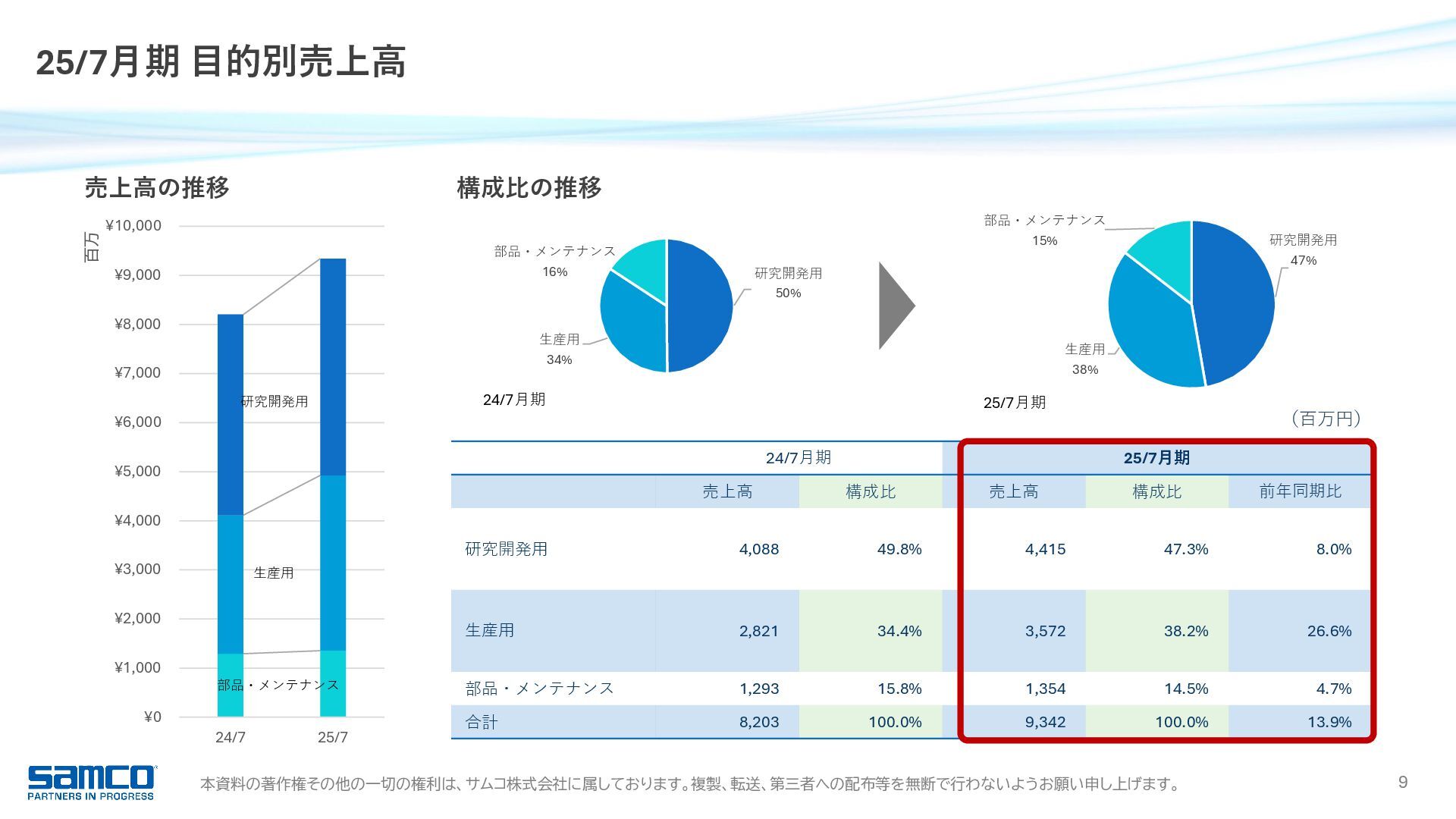1456x819 pixels.
Task: Click the 26.6% year-over-year cell
Action: click(1329, 631)
